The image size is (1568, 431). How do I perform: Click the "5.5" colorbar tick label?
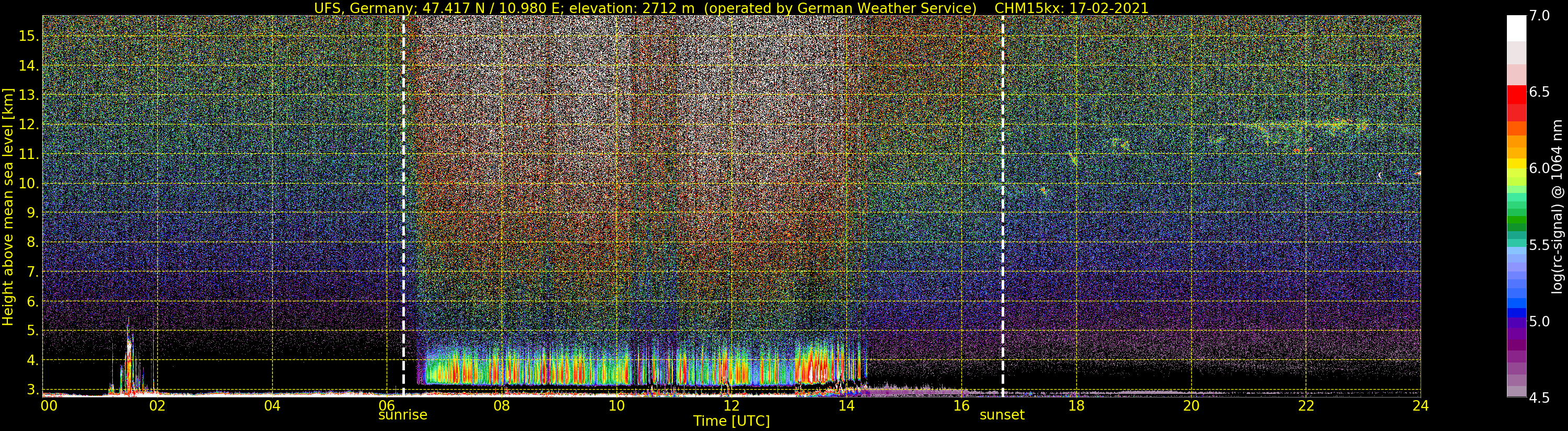[1539, 245]
